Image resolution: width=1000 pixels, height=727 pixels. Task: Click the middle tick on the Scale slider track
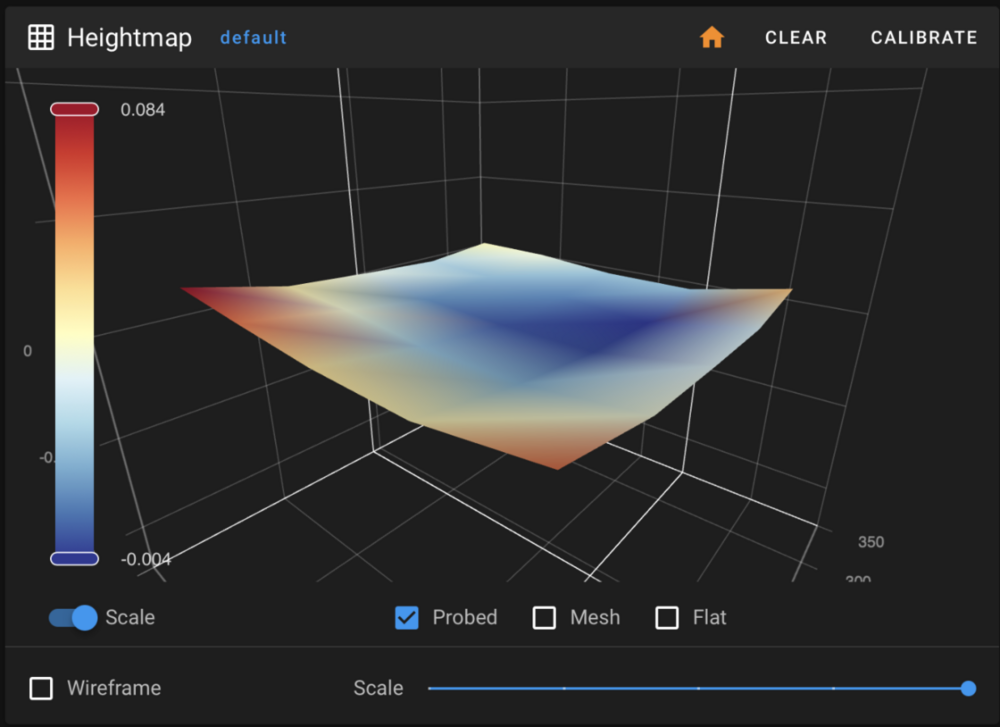[x=698, y=688]
